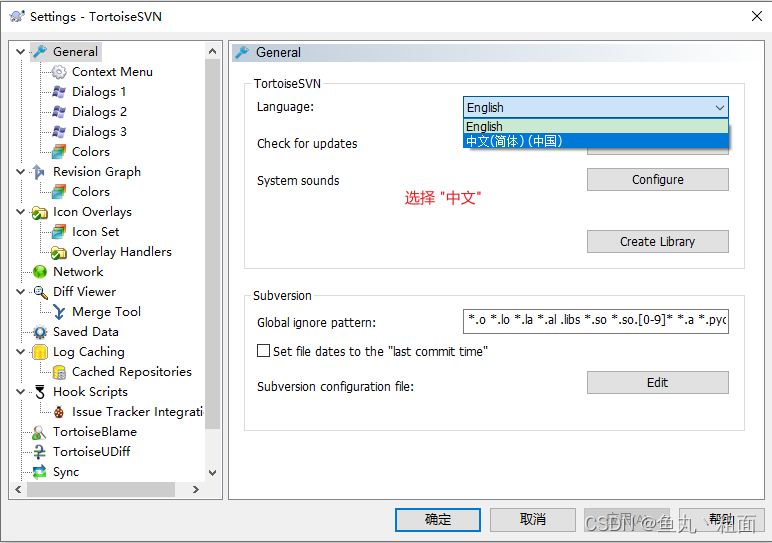Click the Dialogs 2 window icon

59,112
